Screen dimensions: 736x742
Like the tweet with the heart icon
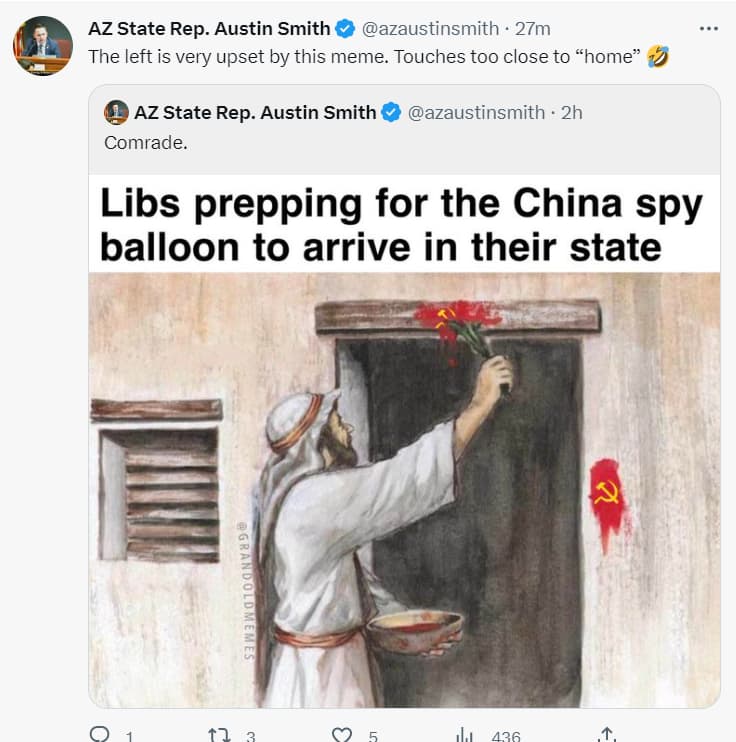[x=342, y=735]
